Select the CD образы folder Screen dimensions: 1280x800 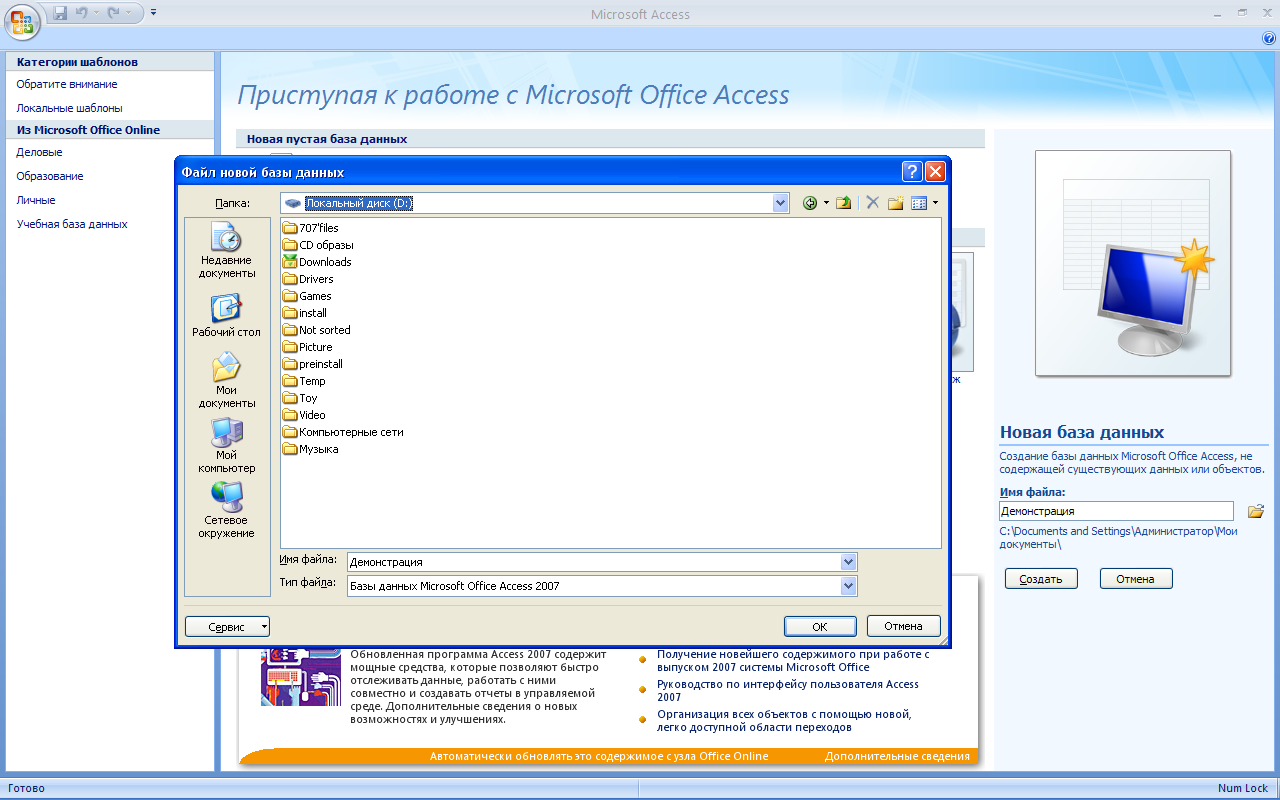[318, 245]
